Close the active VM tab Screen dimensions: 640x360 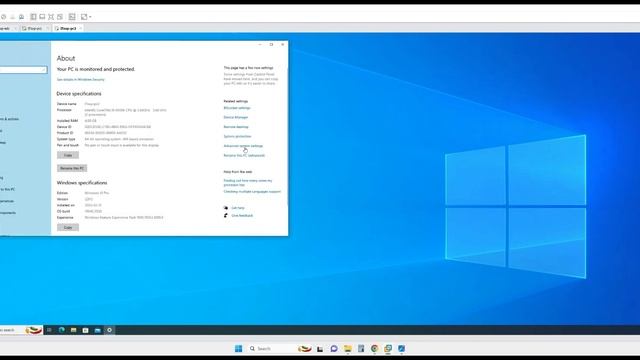click(80, 29)
